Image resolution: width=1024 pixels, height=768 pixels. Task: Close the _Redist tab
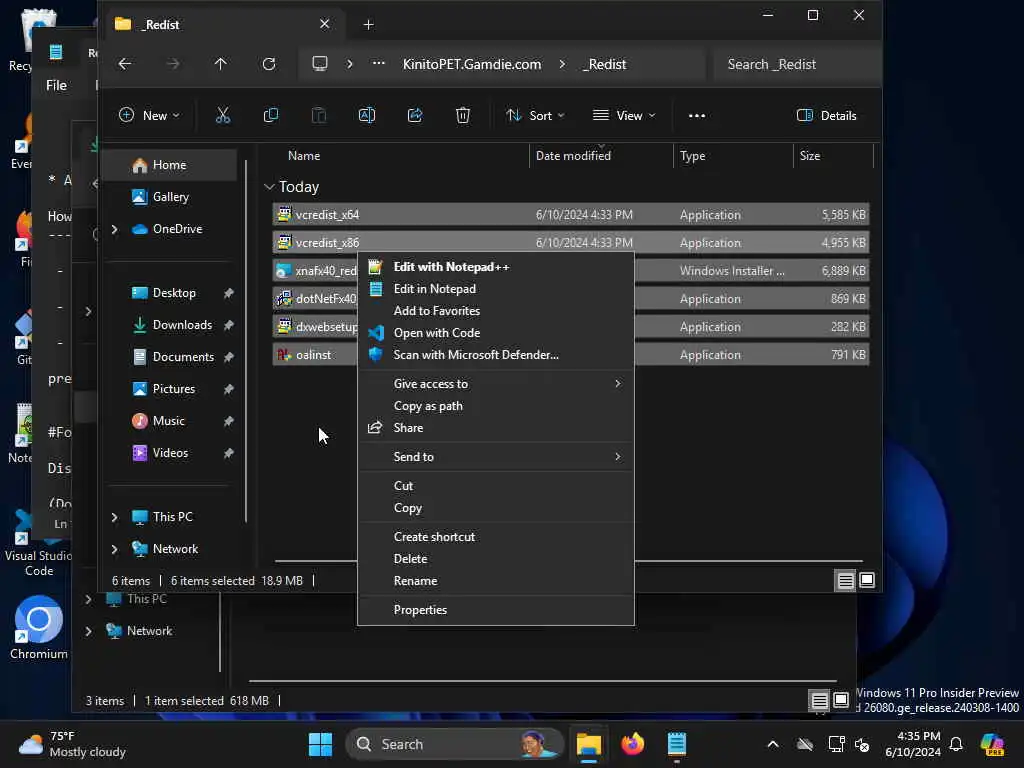pyautogui.click(x=325, y=24)
